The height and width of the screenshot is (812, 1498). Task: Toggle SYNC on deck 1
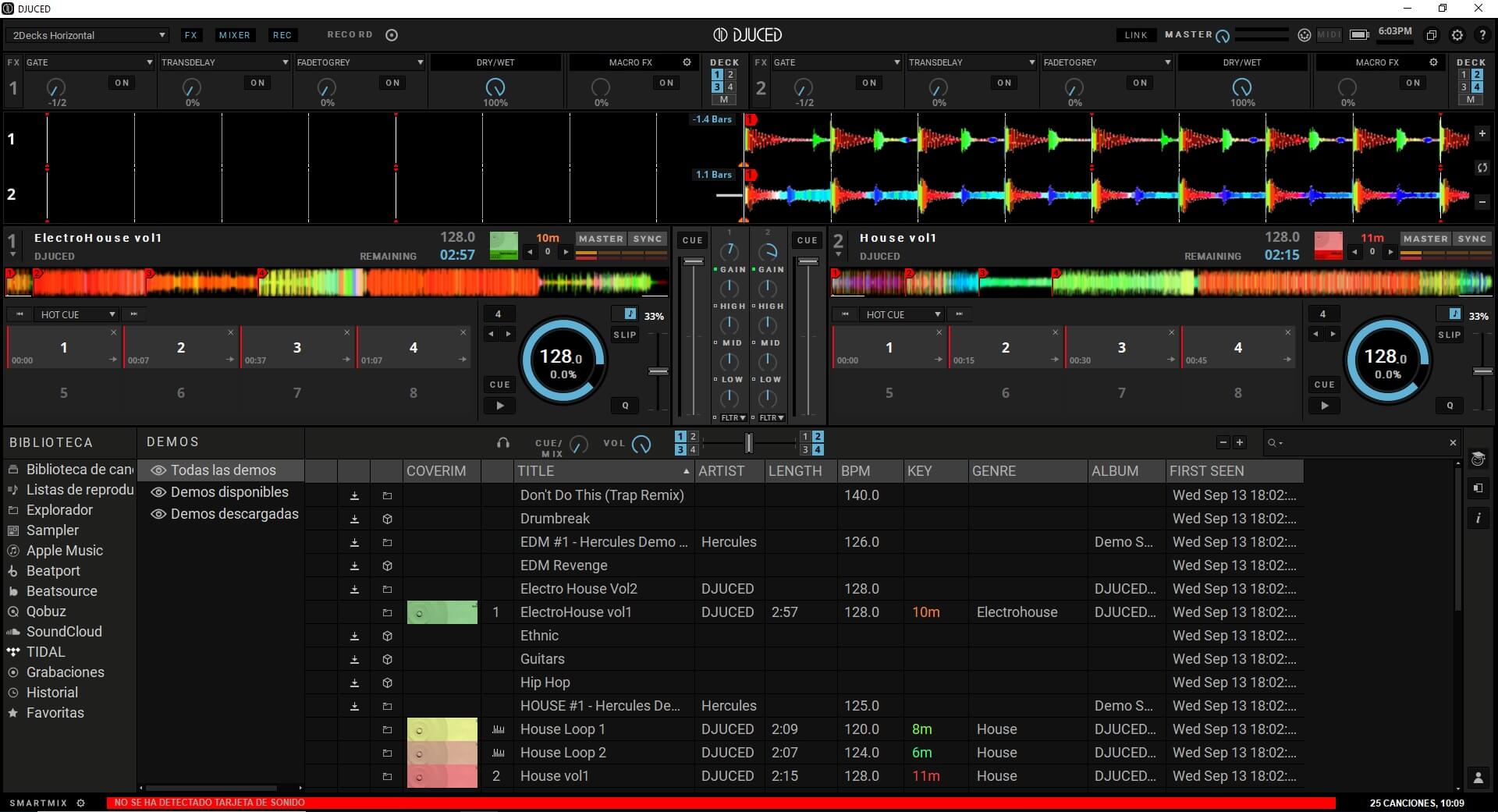[648, 239]
